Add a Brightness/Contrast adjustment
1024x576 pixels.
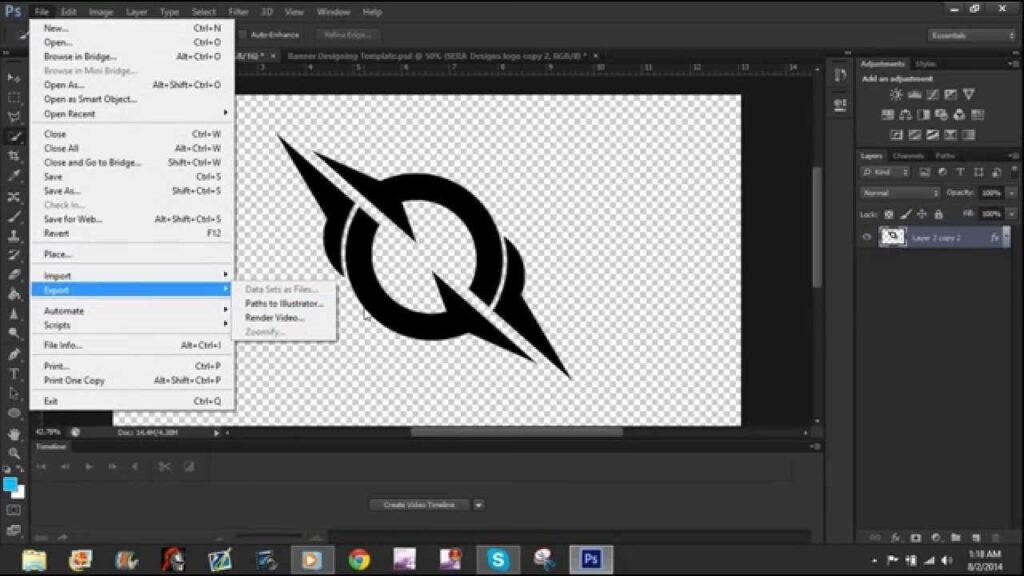895,95
